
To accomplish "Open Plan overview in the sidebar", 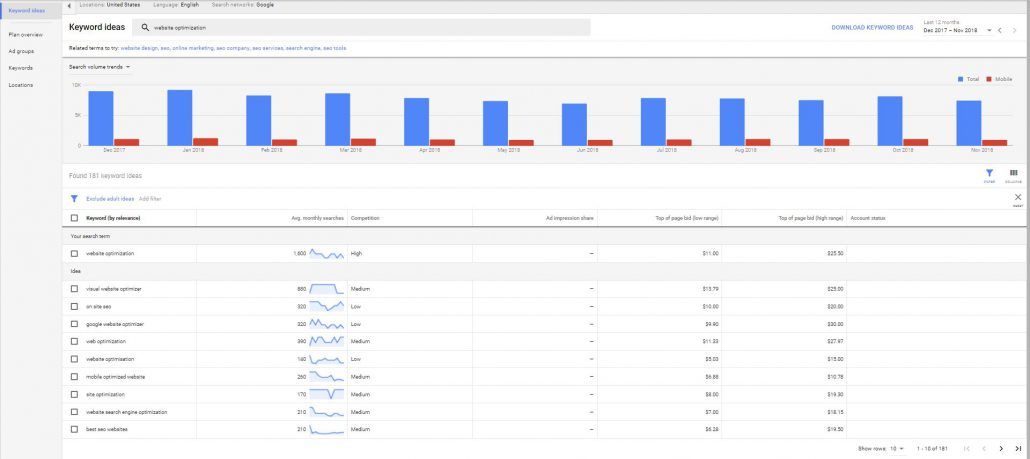I will pos(26,33).
